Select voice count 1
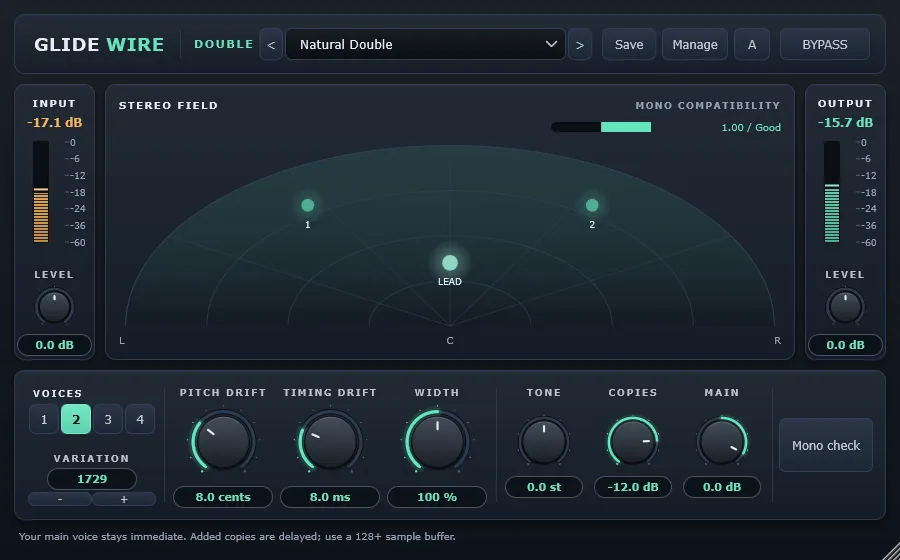 [x=44, y=419]
